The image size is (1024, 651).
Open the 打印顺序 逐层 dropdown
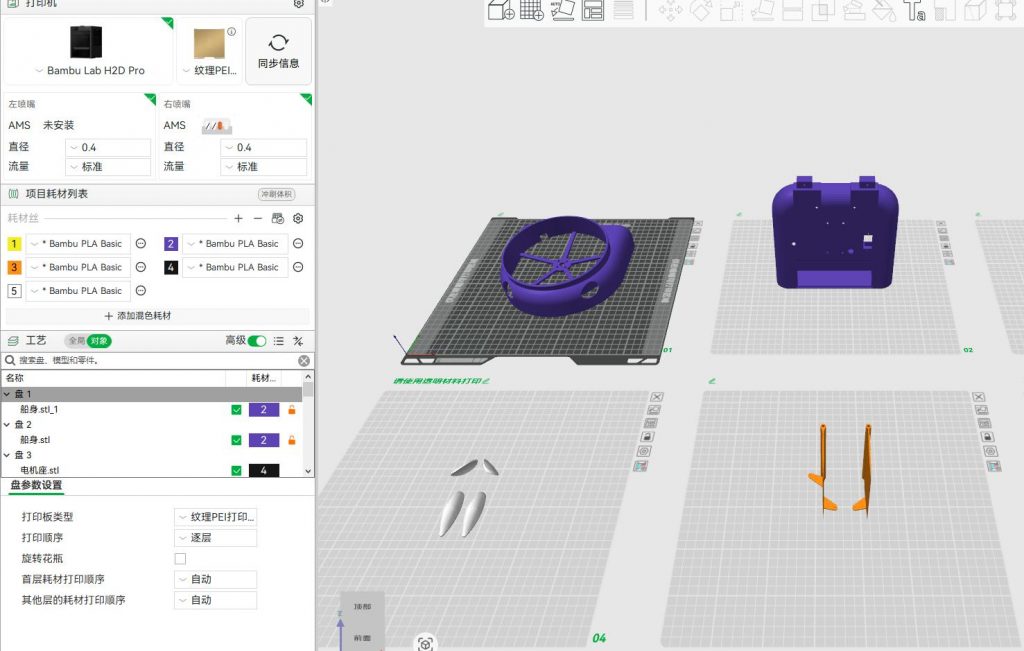point(216,537)
